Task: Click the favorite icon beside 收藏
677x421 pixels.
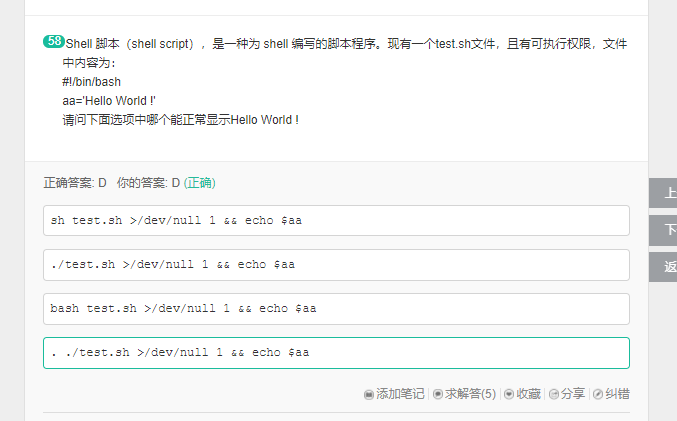Action: click(509, 394)
